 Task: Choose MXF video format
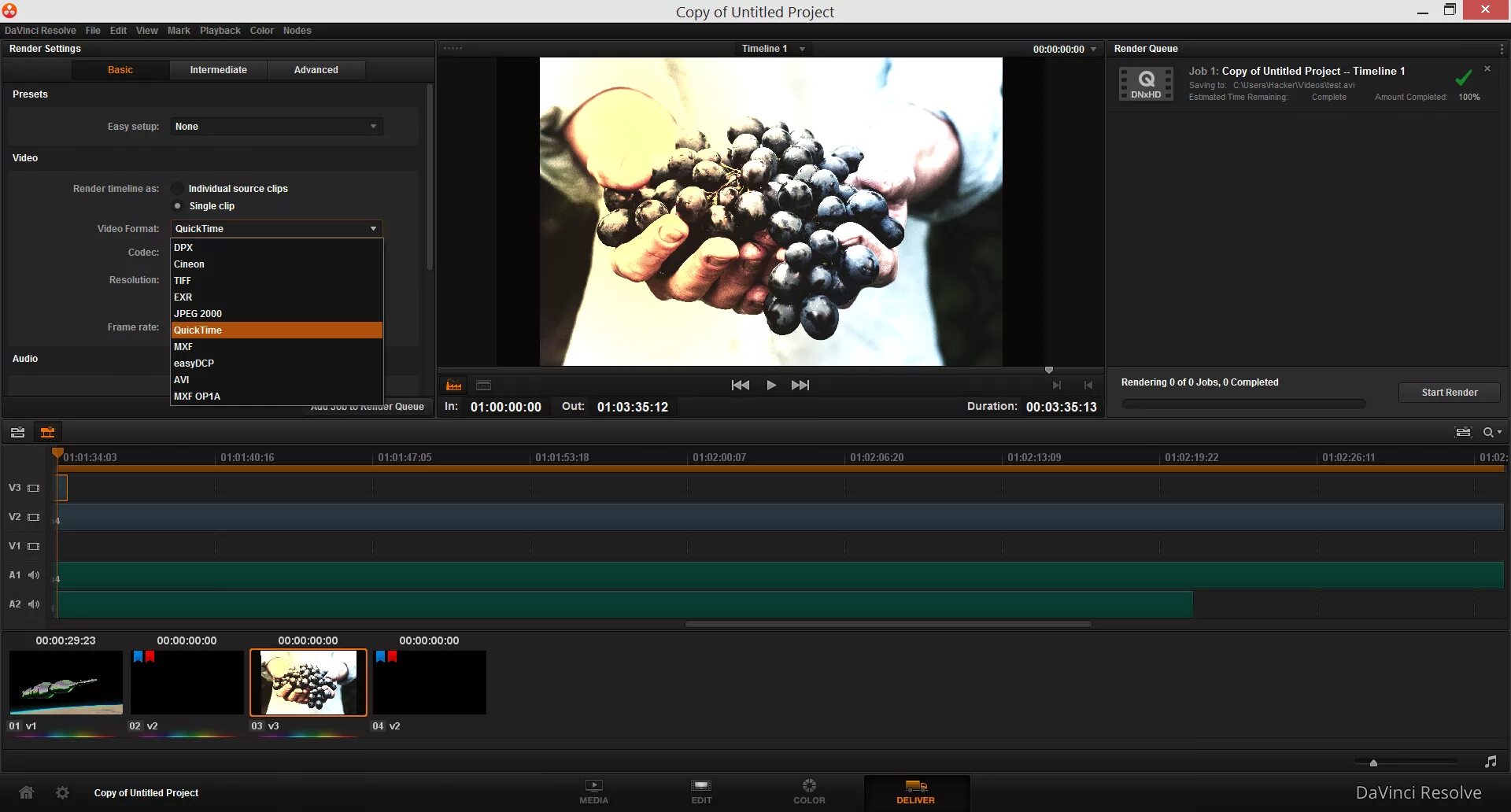tap(277, 347)
